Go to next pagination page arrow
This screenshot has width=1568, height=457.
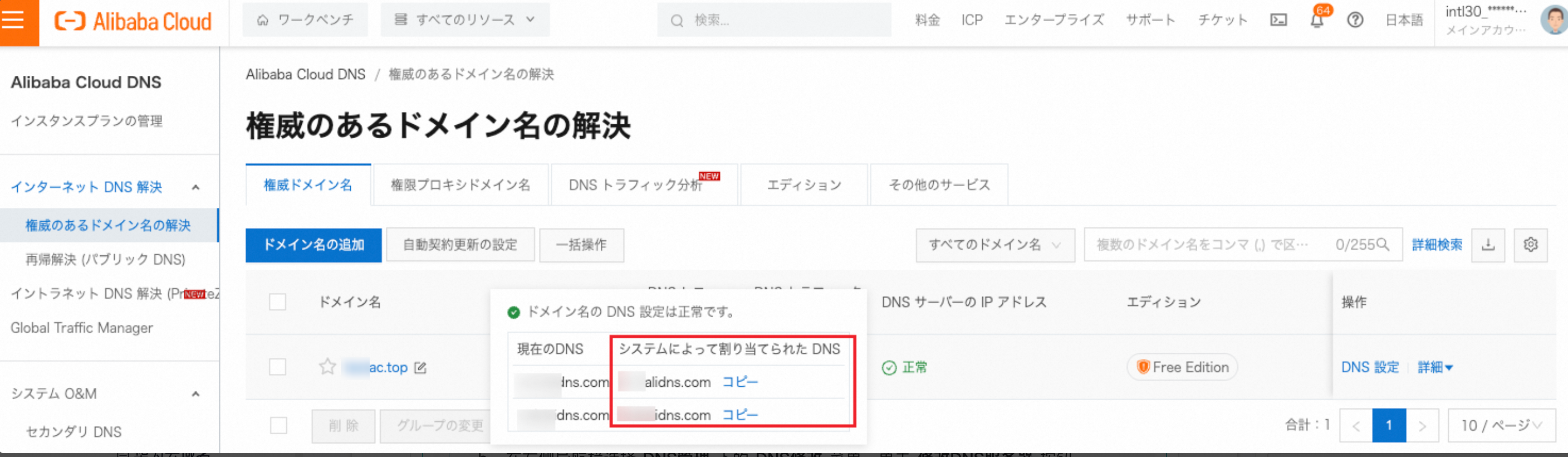pyautogui.click(x=1423, y=425)
